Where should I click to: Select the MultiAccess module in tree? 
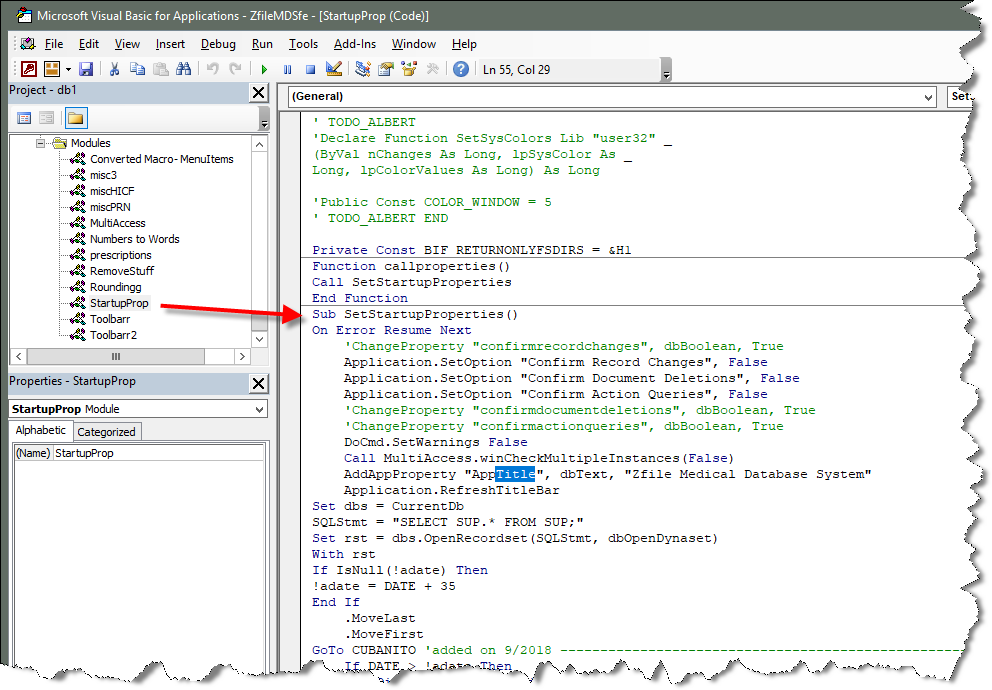(117, 223)
